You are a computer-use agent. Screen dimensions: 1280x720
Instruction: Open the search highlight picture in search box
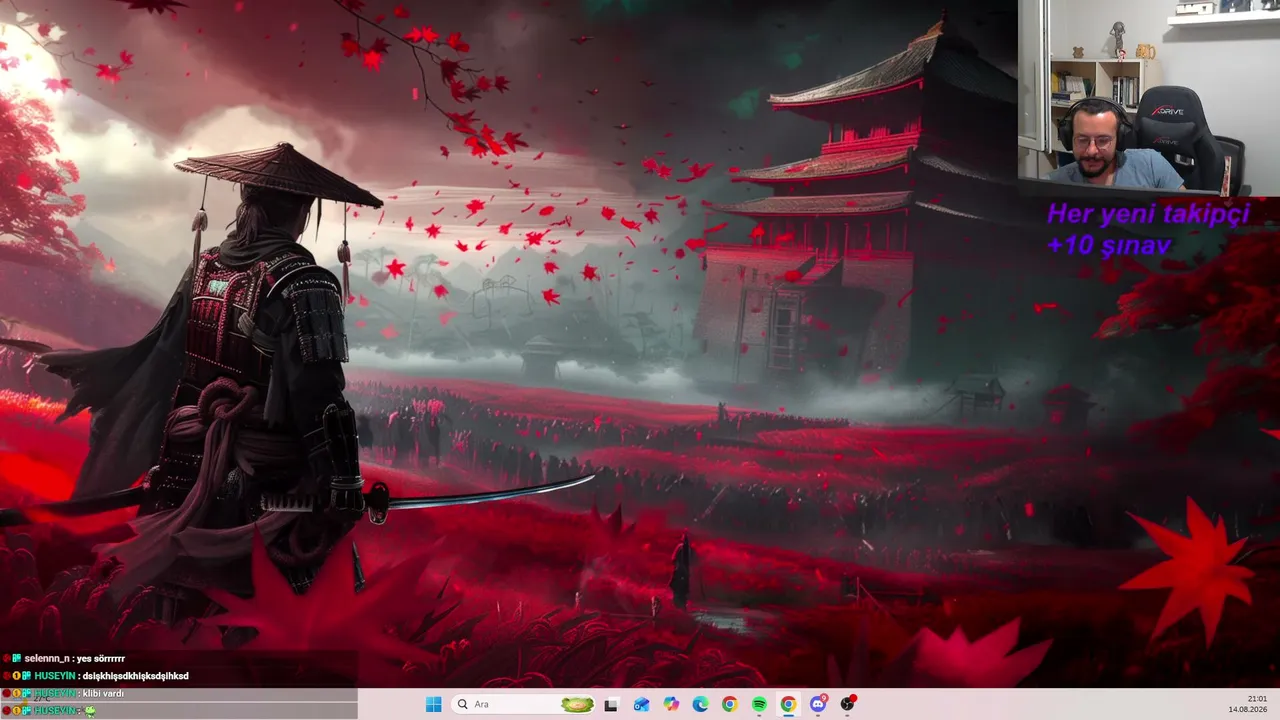(577, 704)
